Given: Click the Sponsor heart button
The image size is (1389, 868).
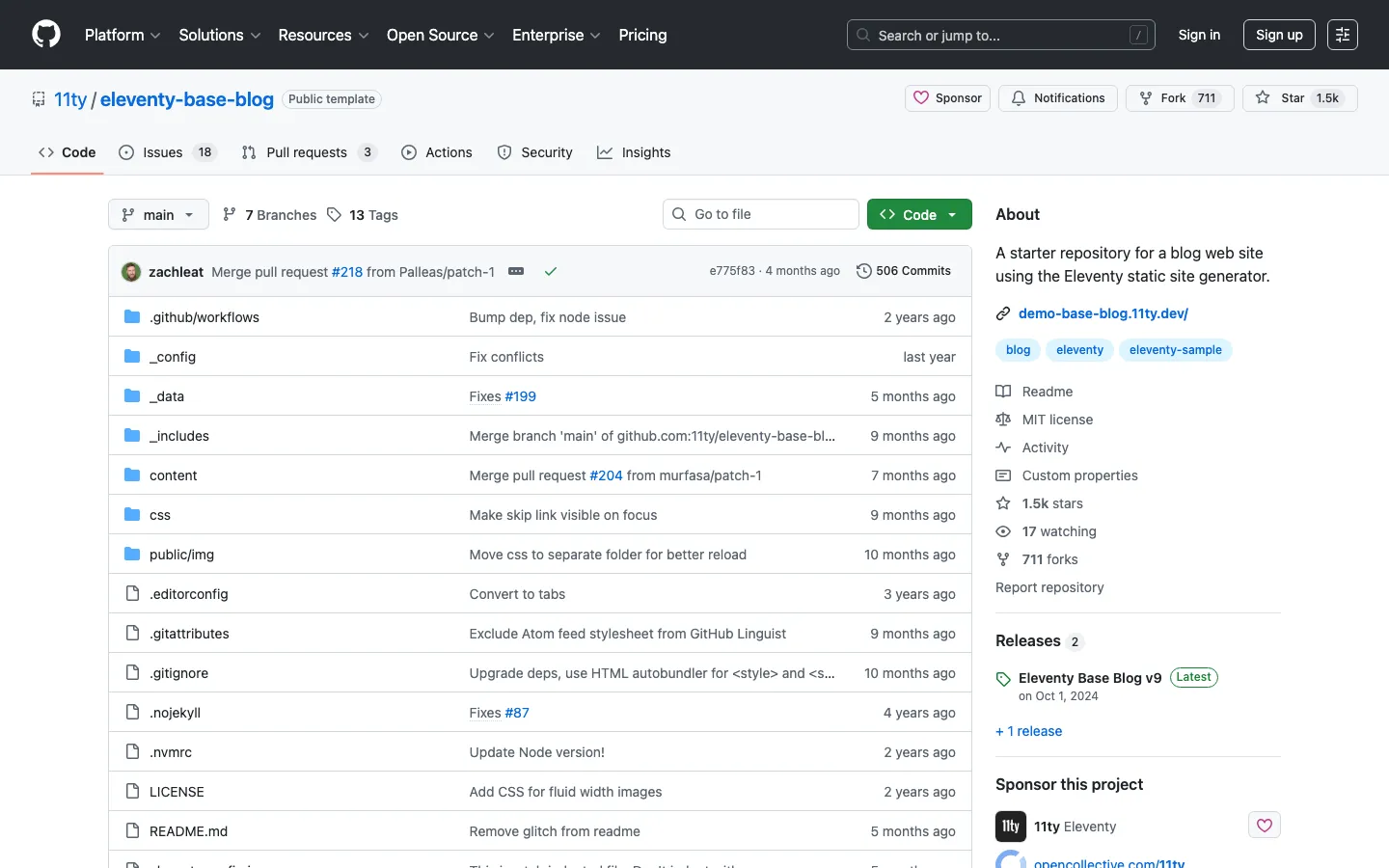Looking at the screenshot, I should tap(947, 98).
